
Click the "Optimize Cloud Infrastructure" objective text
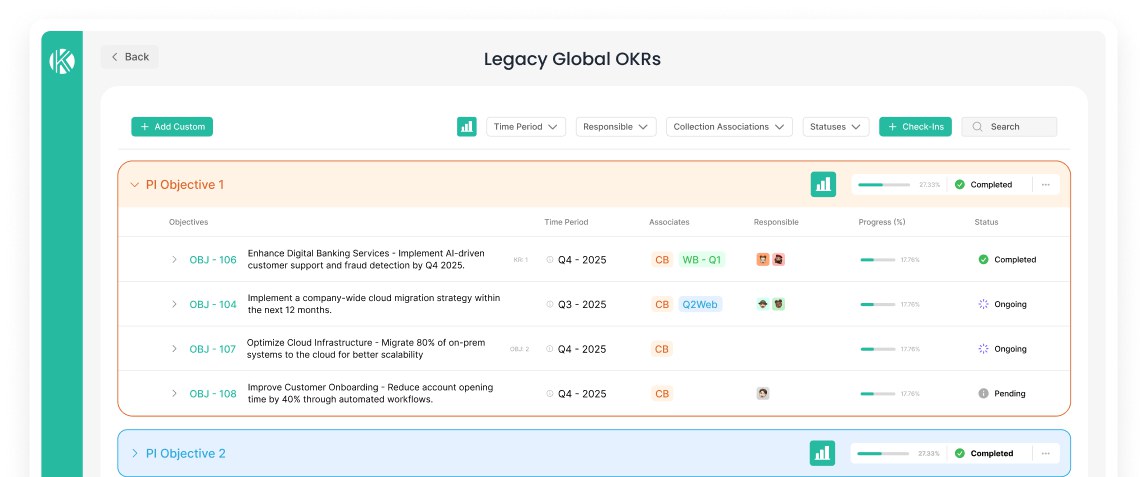366,349
